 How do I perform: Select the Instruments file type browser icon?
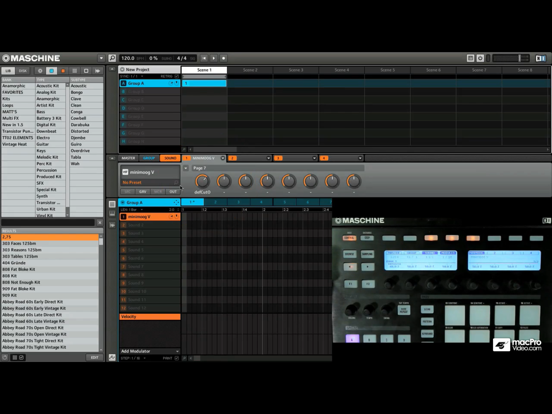tap(74, 71)
